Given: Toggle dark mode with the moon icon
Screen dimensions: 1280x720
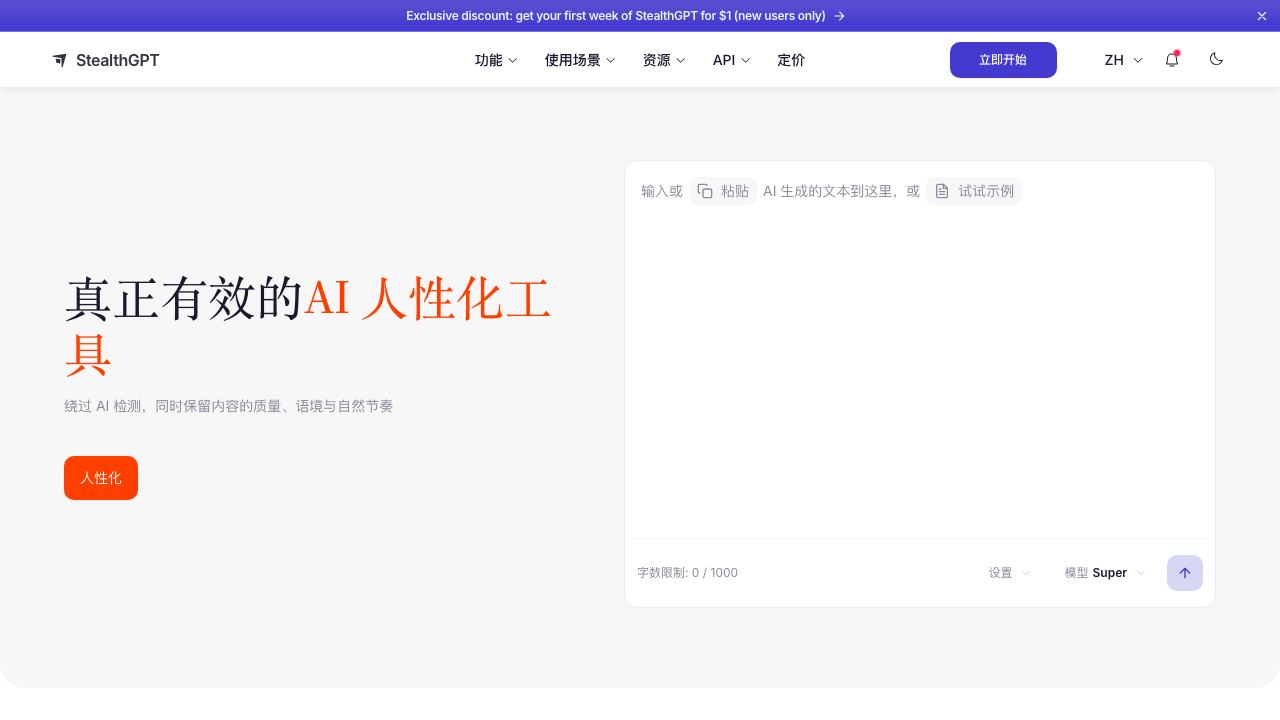Looking at the screenshot, I should coord(1216,59).
